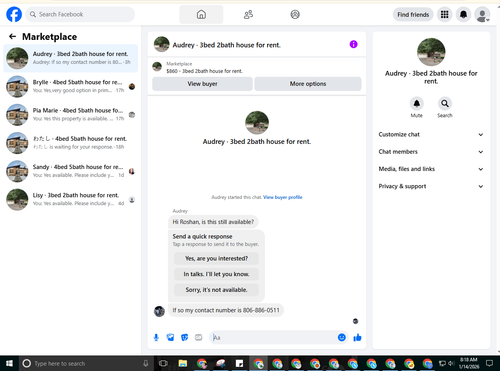Open the Task View taskbar icon

click(x=163, y=363)
